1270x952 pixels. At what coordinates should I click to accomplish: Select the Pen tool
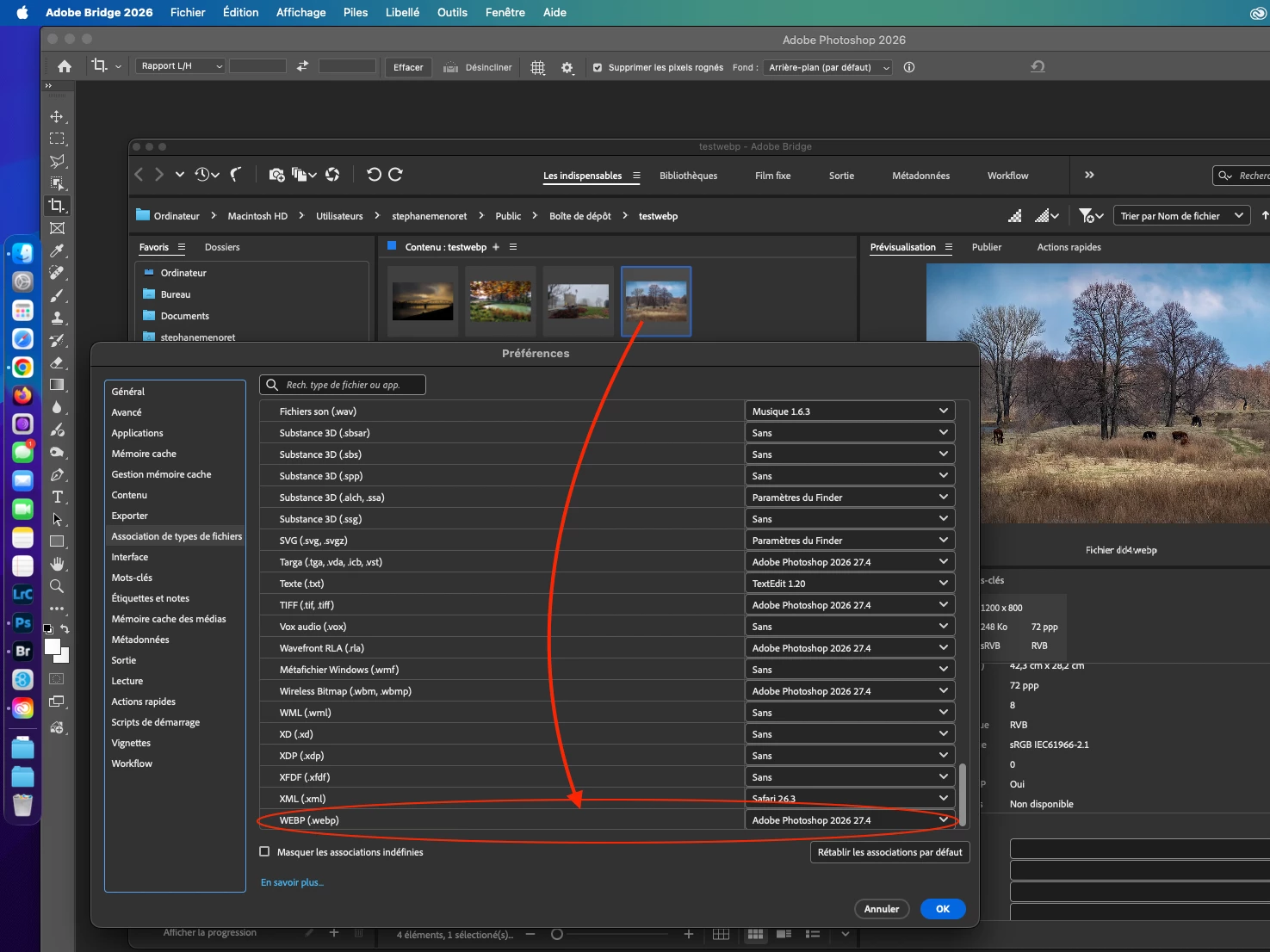point(57,474)
